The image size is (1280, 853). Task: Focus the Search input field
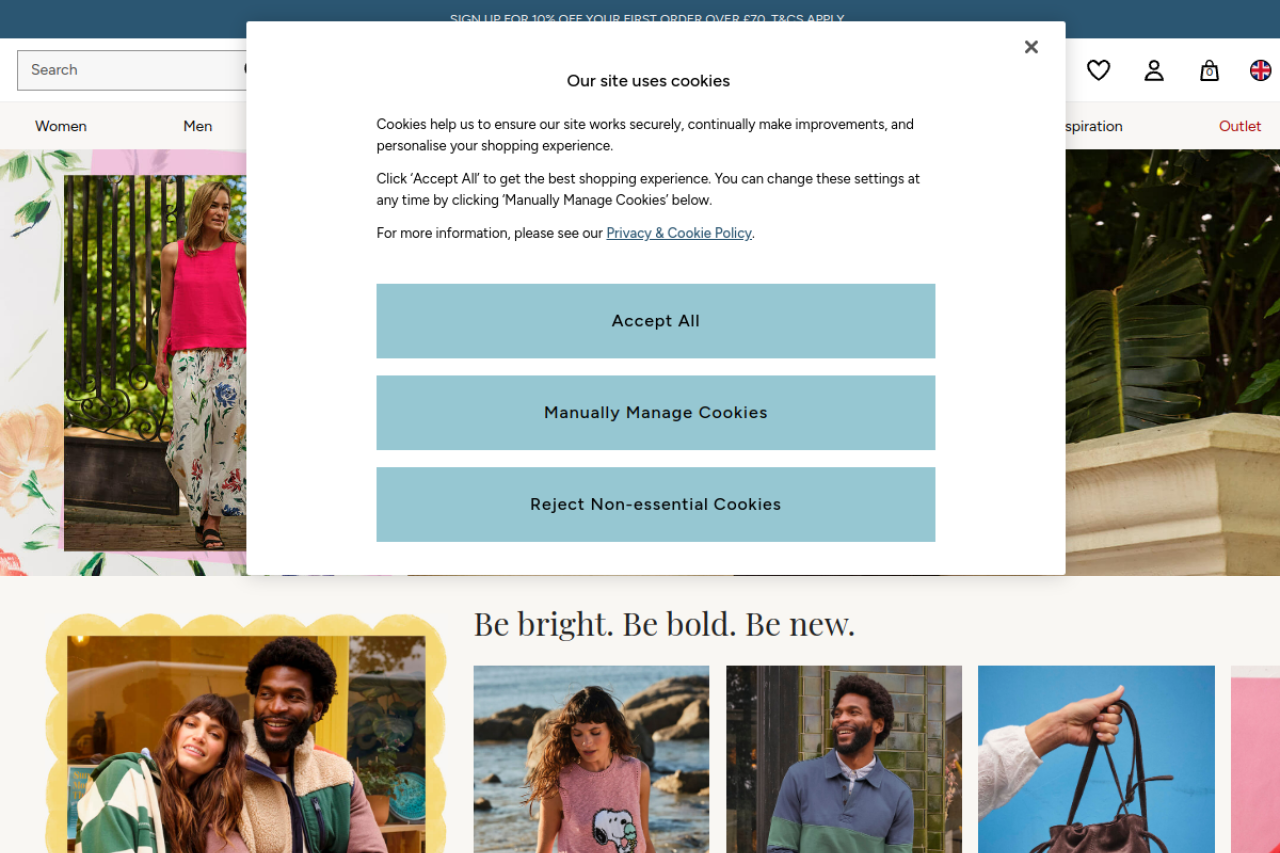click(132, 70)
